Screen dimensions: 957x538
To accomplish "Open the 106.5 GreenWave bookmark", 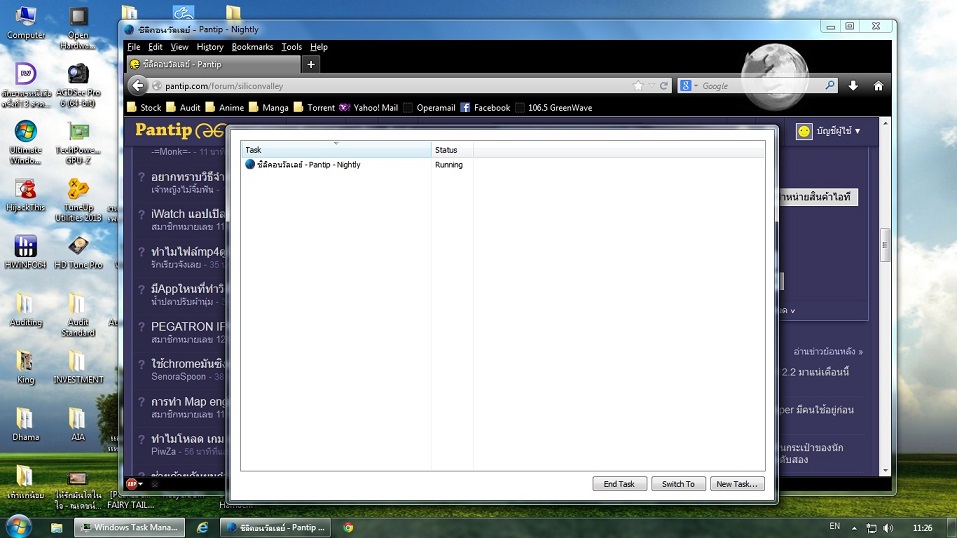I will pyautogui.click(x=554, y=107).
